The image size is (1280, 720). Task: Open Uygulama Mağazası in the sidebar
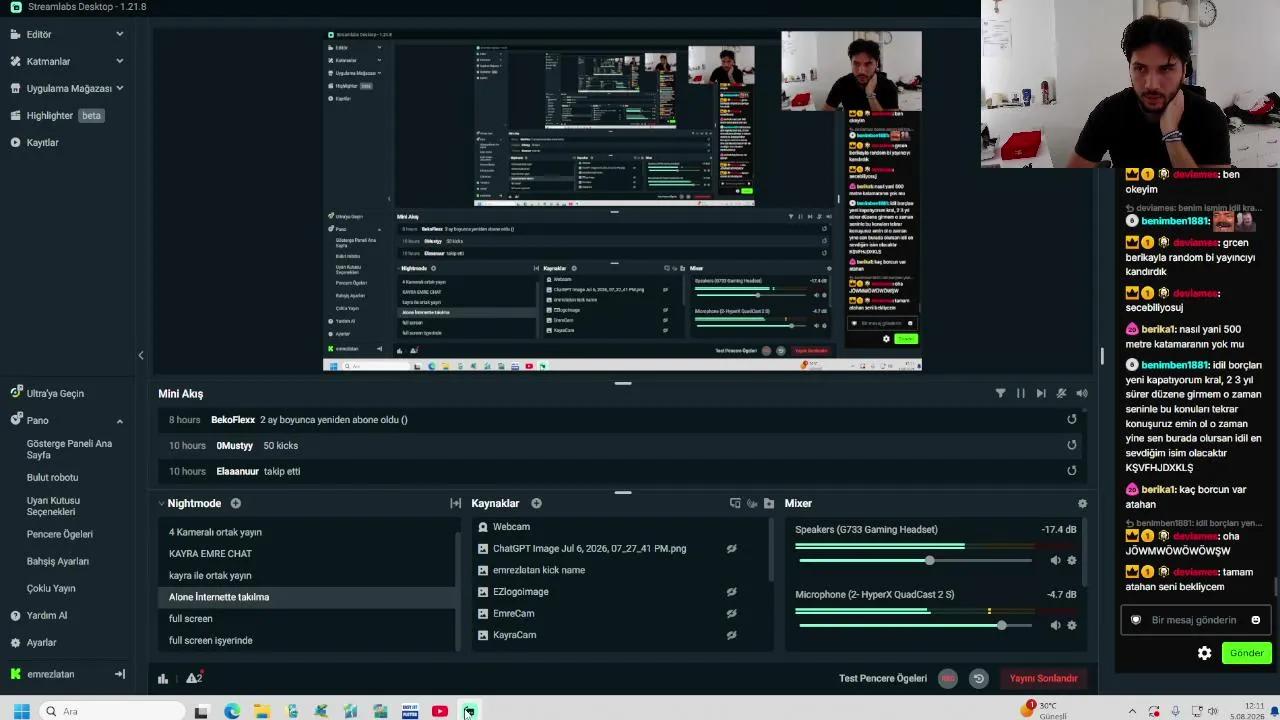68,88
